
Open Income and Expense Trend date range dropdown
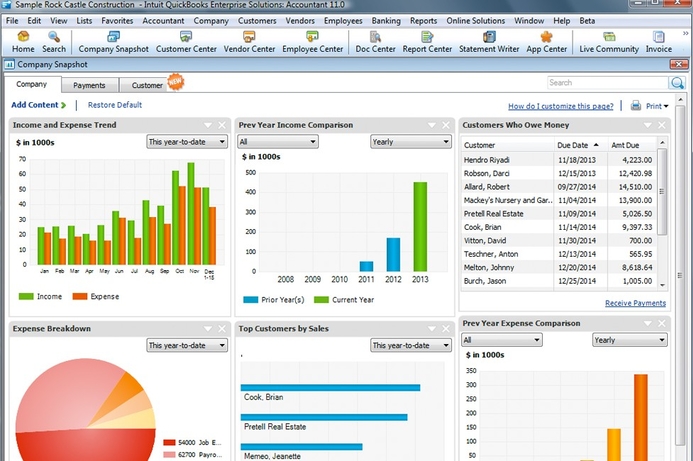187,142
